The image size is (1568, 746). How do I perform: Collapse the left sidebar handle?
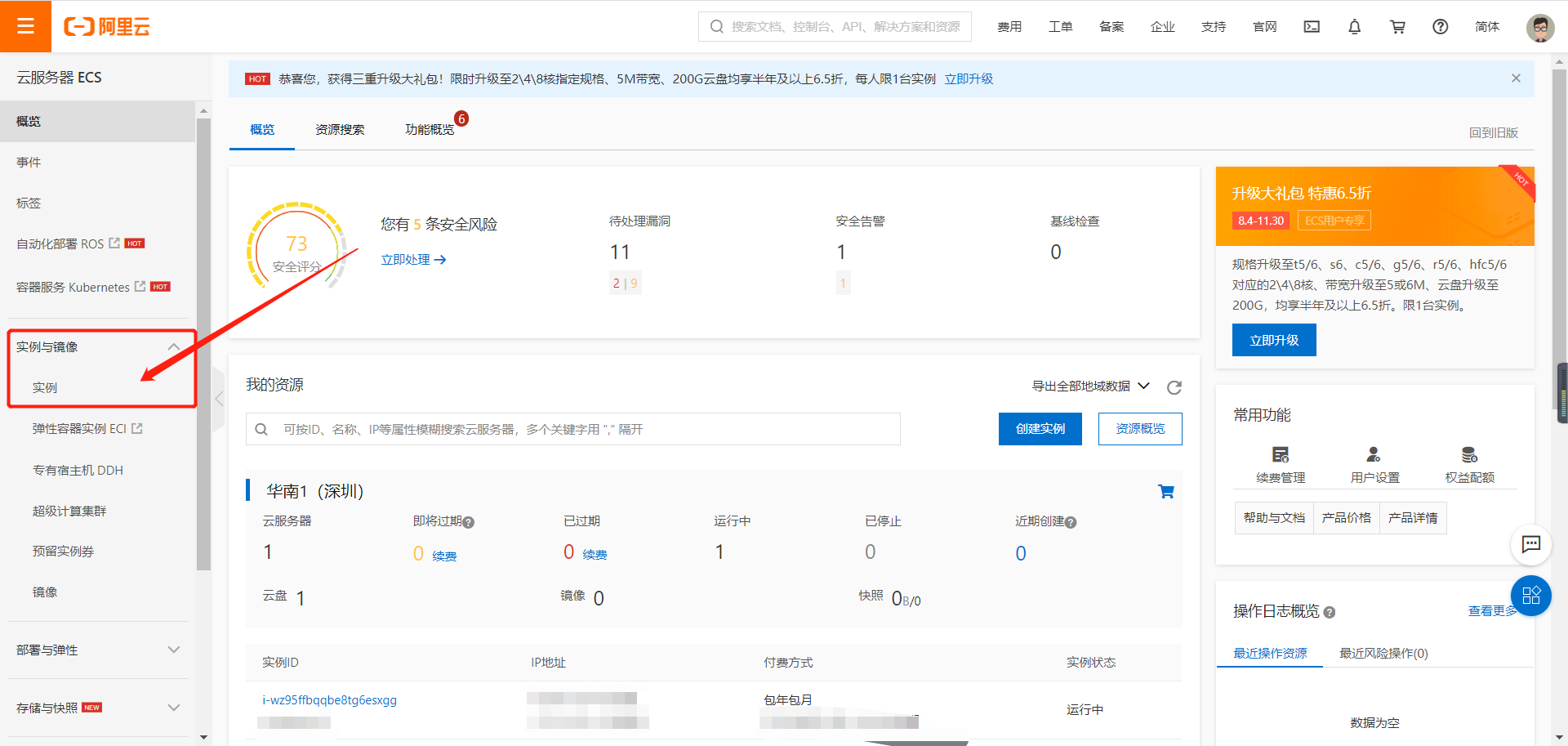click(x=219, y=399)
